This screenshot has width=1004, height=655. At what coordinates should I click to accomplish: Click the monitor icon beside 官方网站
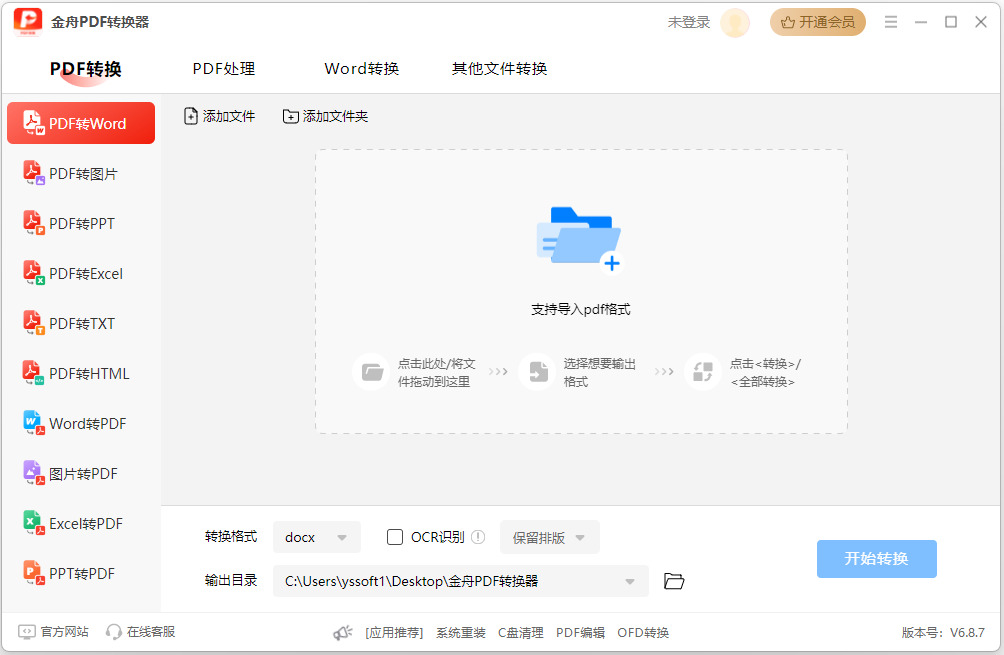click(26, 632)
